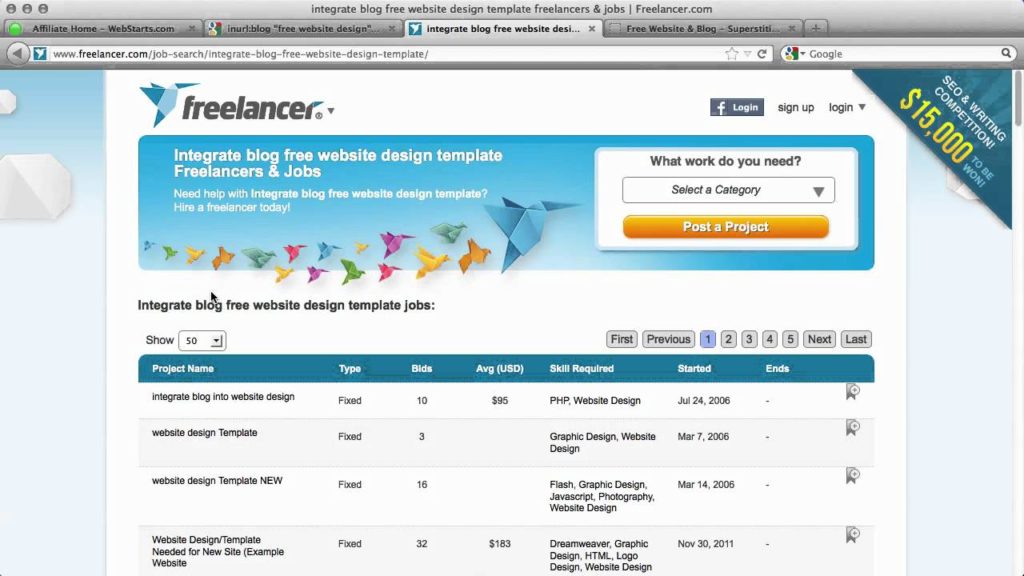Image resolution: width=1024 pixels, height=576 pixels.
Task: Click the Post a Project button
Action: pyautogui.click(x=726, y=227)
